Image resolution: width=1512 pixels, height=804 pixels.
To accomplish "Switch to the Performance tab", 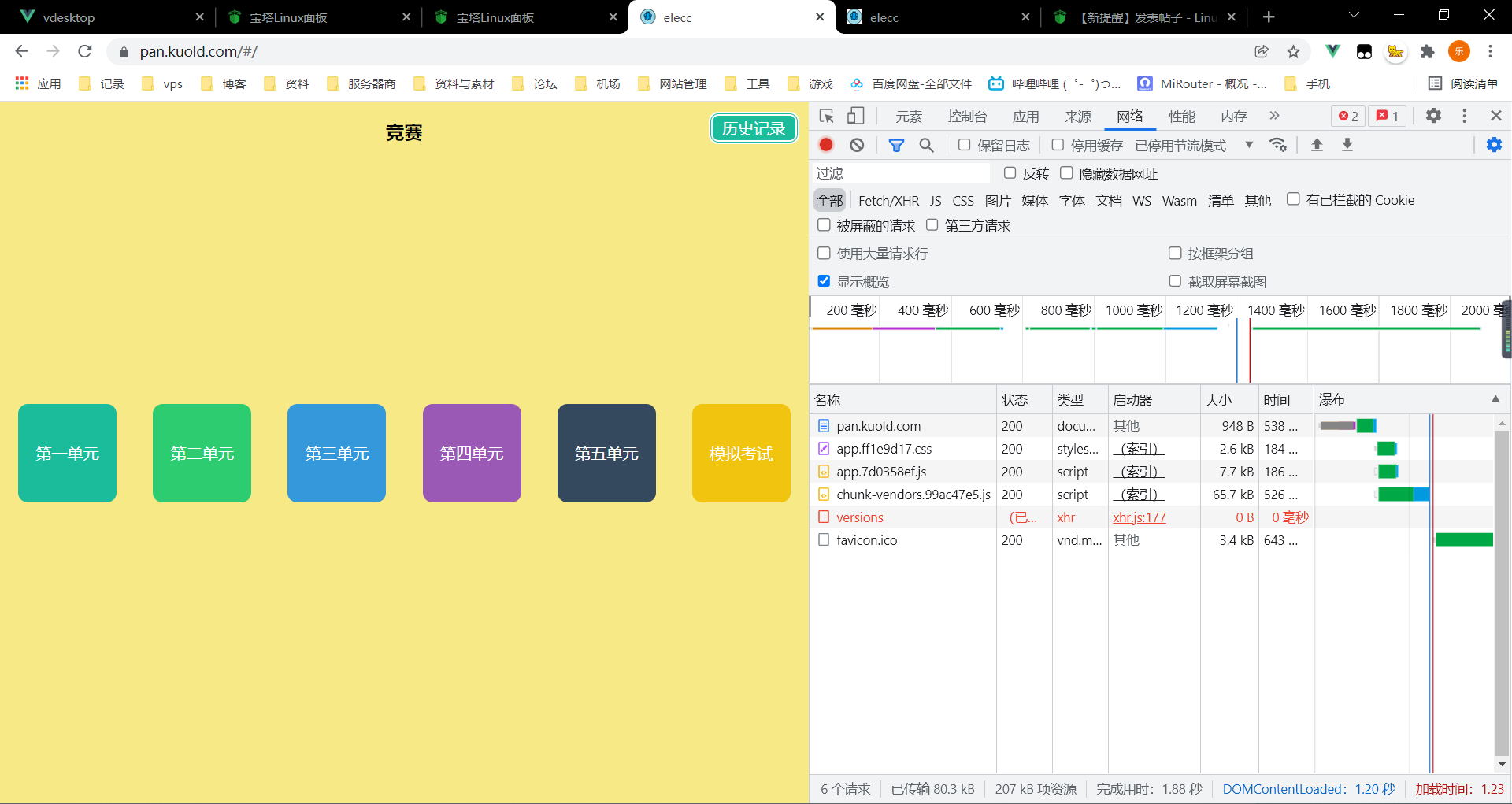I will [1181, 117].
